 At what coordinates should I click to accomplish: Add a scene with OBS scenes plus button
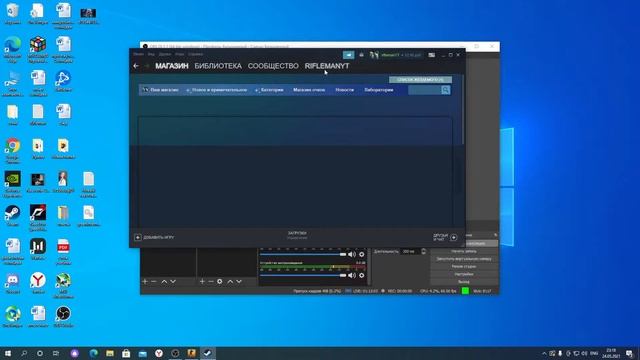[145, 282]
